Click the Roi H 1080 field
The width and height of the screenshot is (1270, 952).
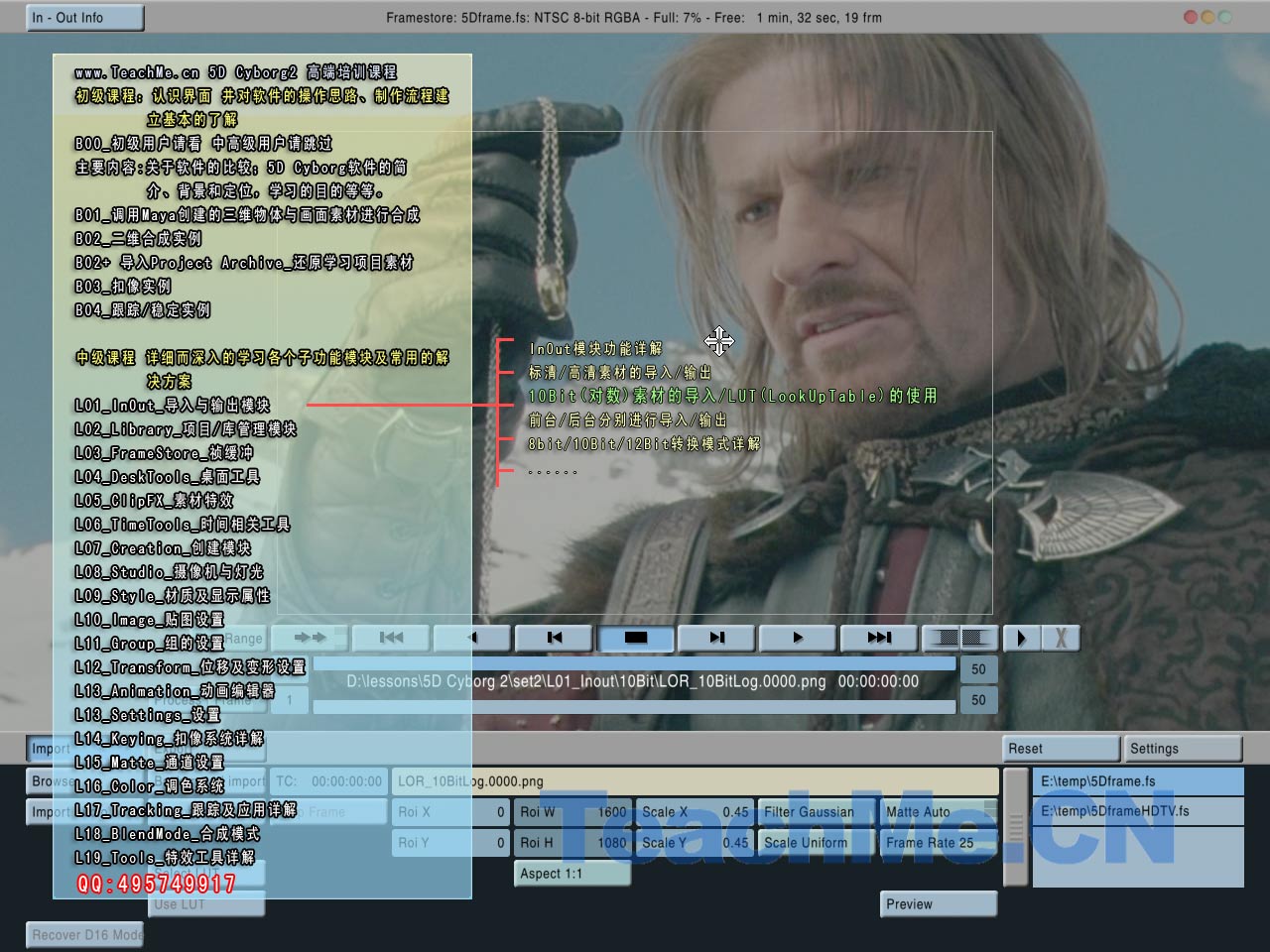(x=572, y=843)
